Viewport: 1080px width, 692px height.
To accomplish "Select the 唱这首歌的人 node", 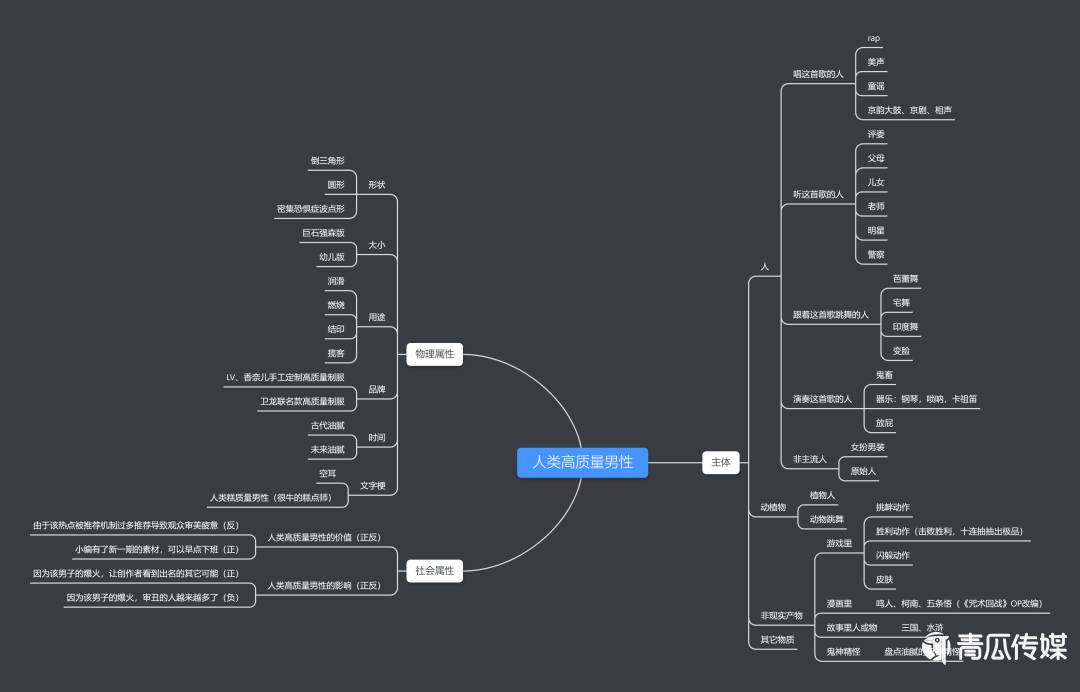I will tap(817, 74).
